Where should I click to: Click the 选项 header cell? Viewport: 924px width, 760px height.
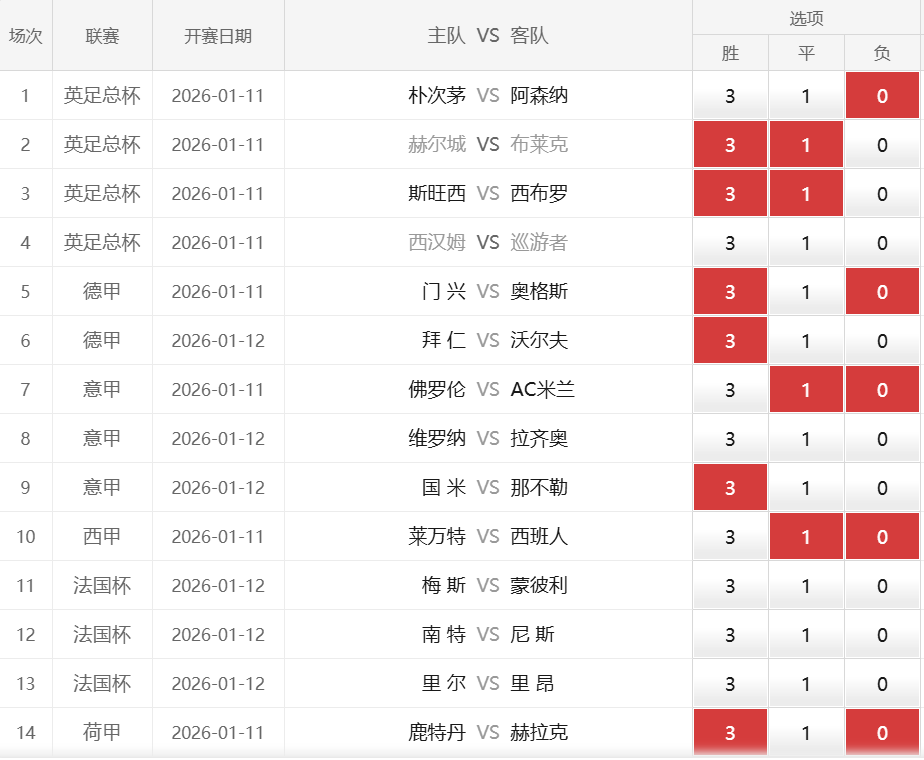point(806,17)
